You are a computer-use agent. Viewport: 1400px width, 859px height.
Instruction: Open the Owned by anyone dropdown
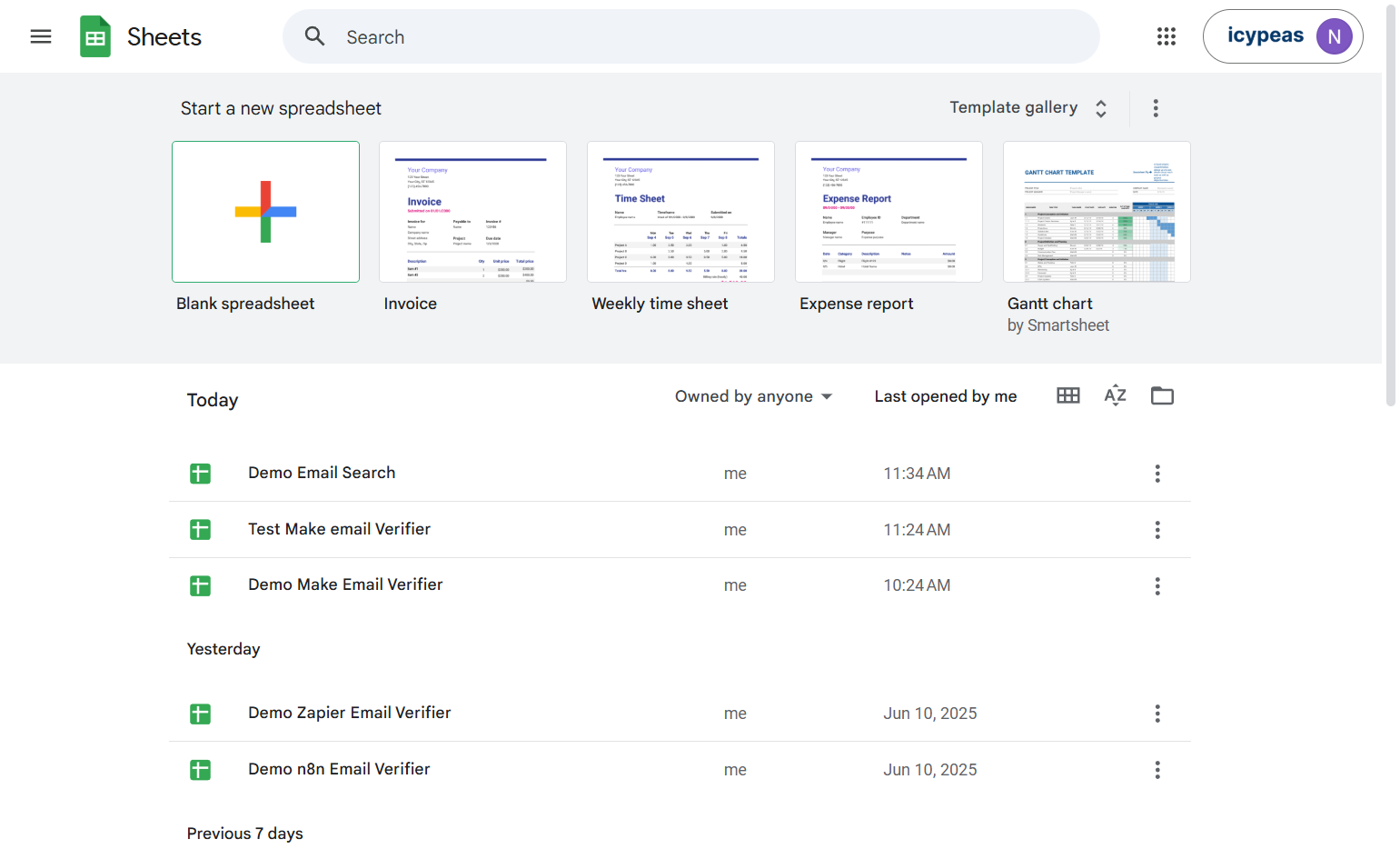pyautogui.click(x=753, y=396)
